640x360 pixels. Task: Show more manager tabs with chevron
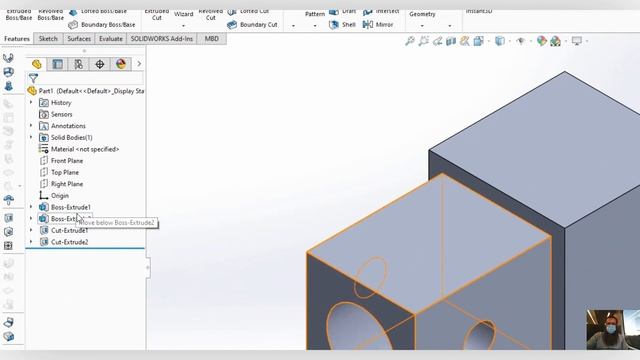pyautogui.click(x=139, y=64)
